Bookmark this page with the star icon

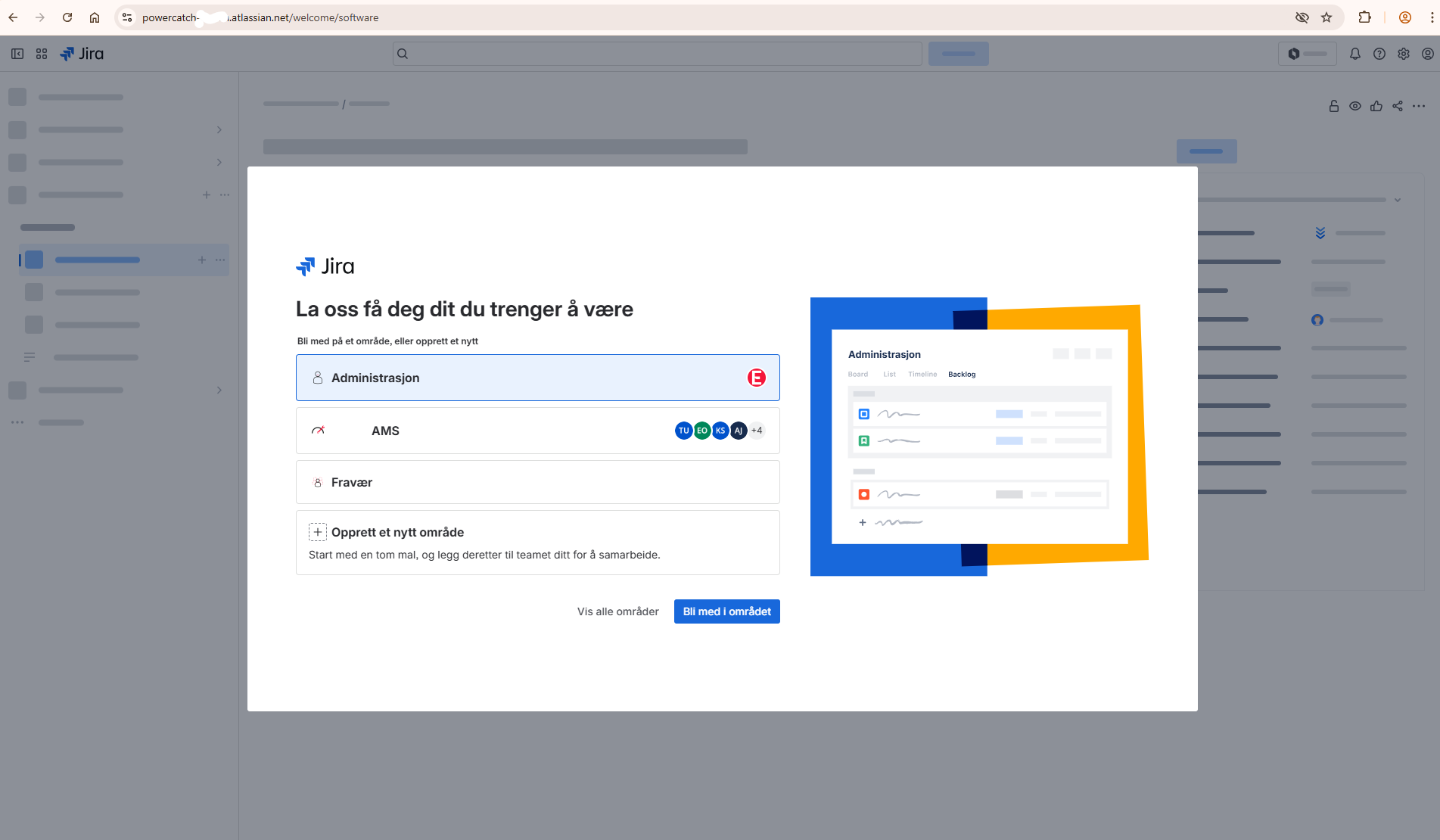1326,17
